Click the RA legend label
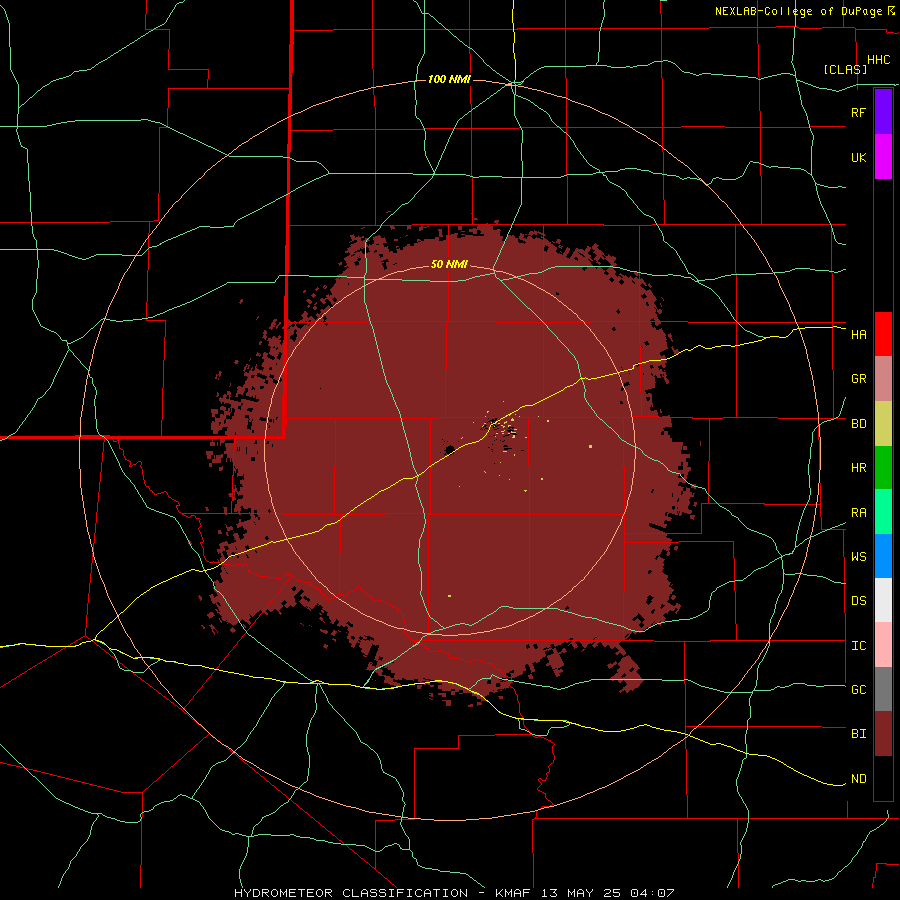 click(858, 513)
